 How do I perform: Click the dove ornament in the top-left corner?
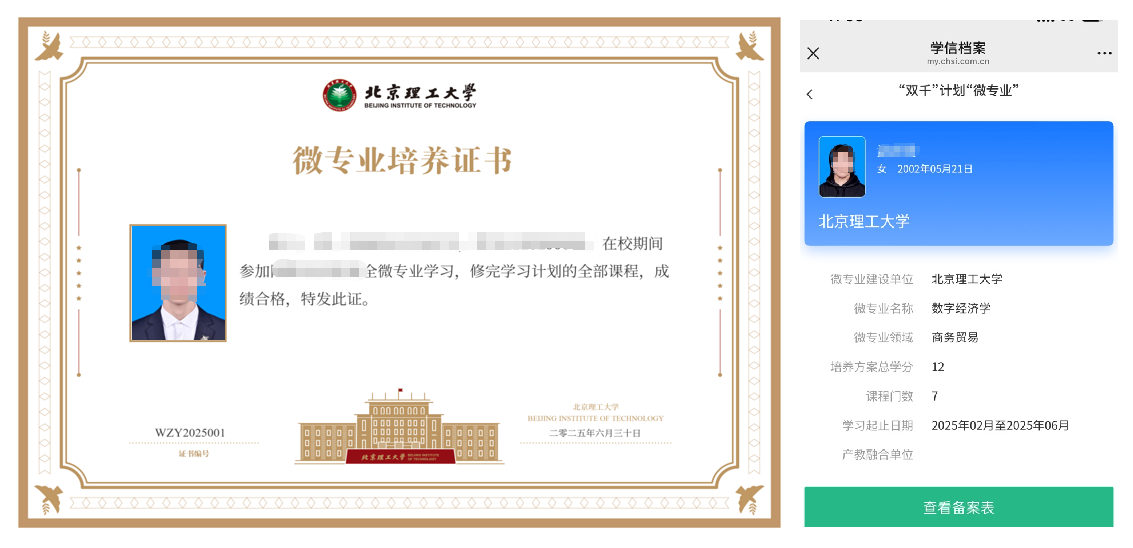[x=49, y=46]
